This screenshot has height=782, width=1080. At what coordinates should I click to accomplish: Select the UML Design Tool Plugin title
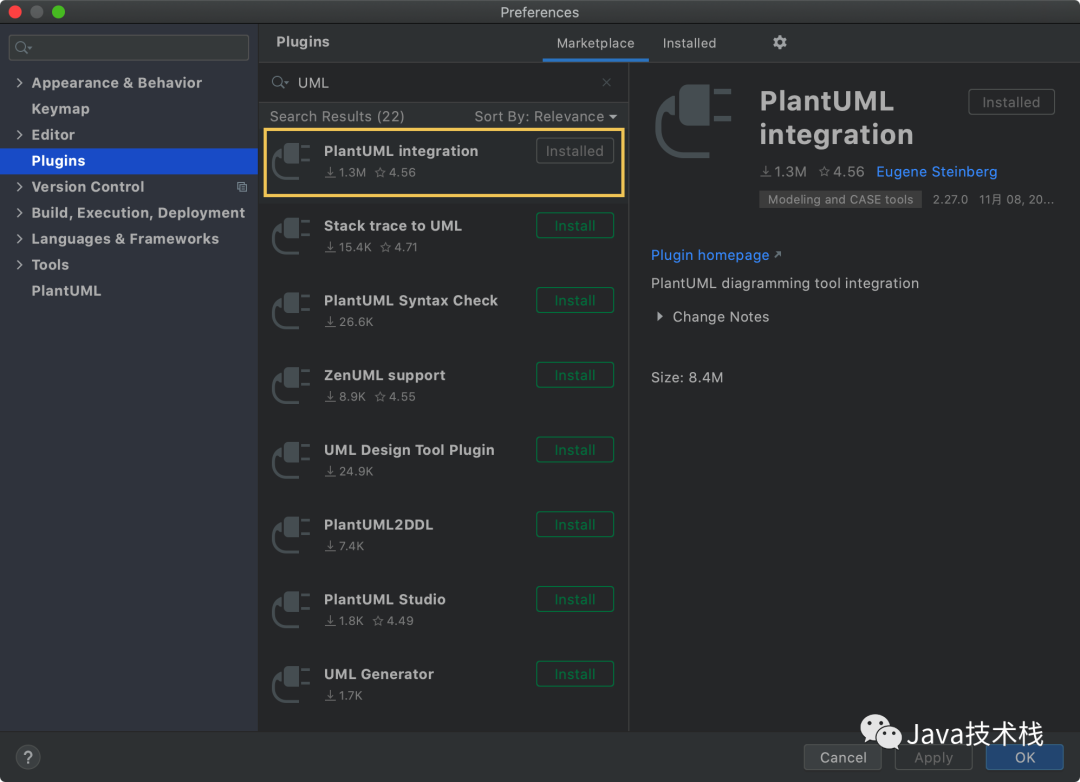point(409,450)
